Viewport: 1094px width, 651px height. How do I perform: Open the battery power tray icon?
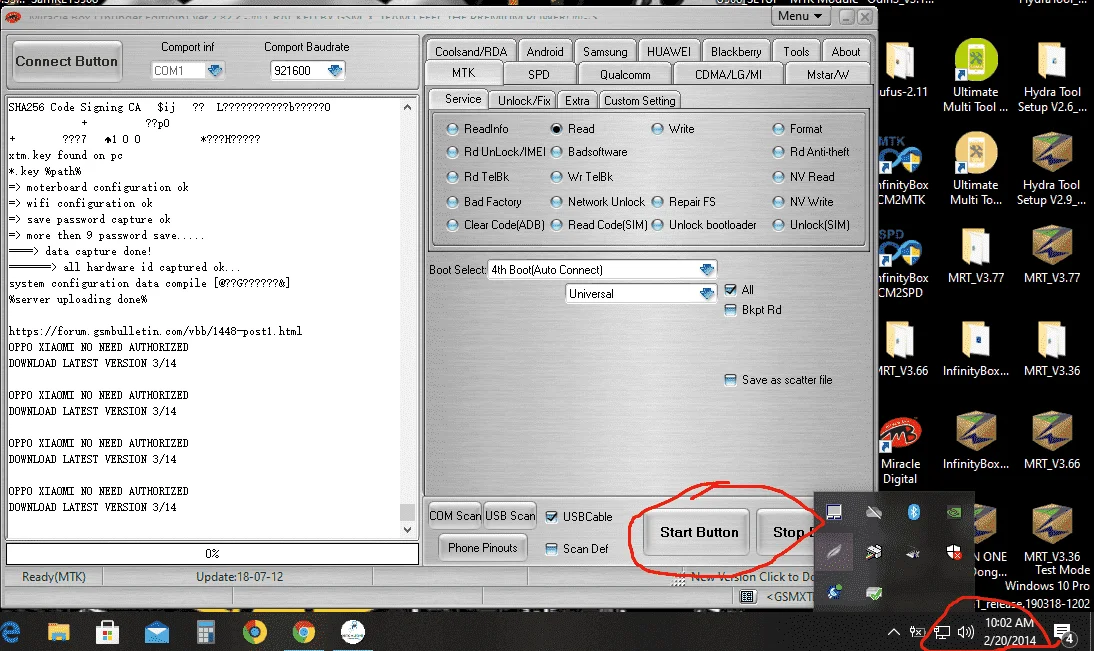(x=917, y=632)
